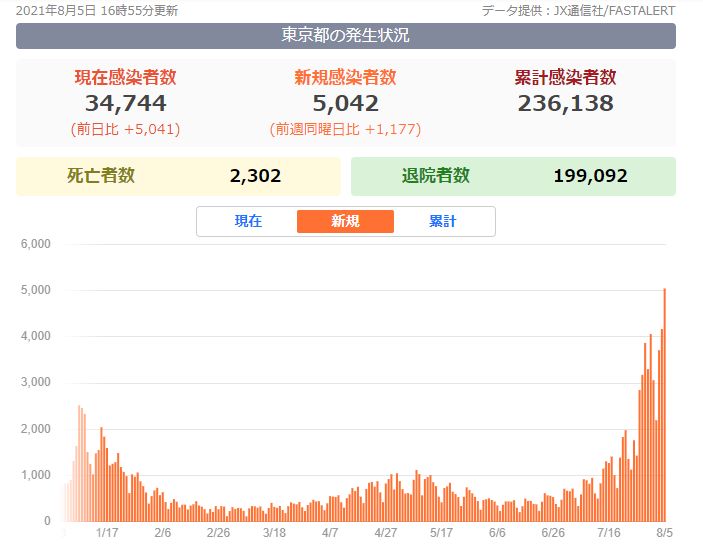The image size is (703, 545).
Task: Click the 6/26 x-axis date label
Action: point(553,532)
